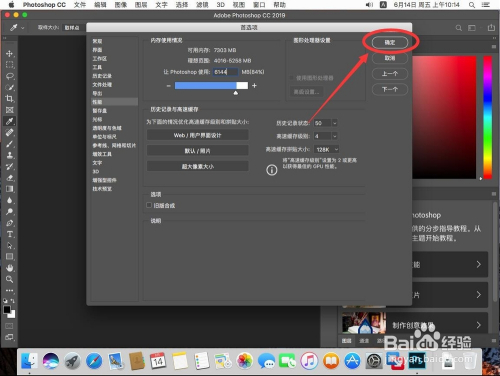The width and height of the screenshot is (500, 376).
Task: Select the Quick Selection tool
Action: pyautogui.click(x=10, y=87)
